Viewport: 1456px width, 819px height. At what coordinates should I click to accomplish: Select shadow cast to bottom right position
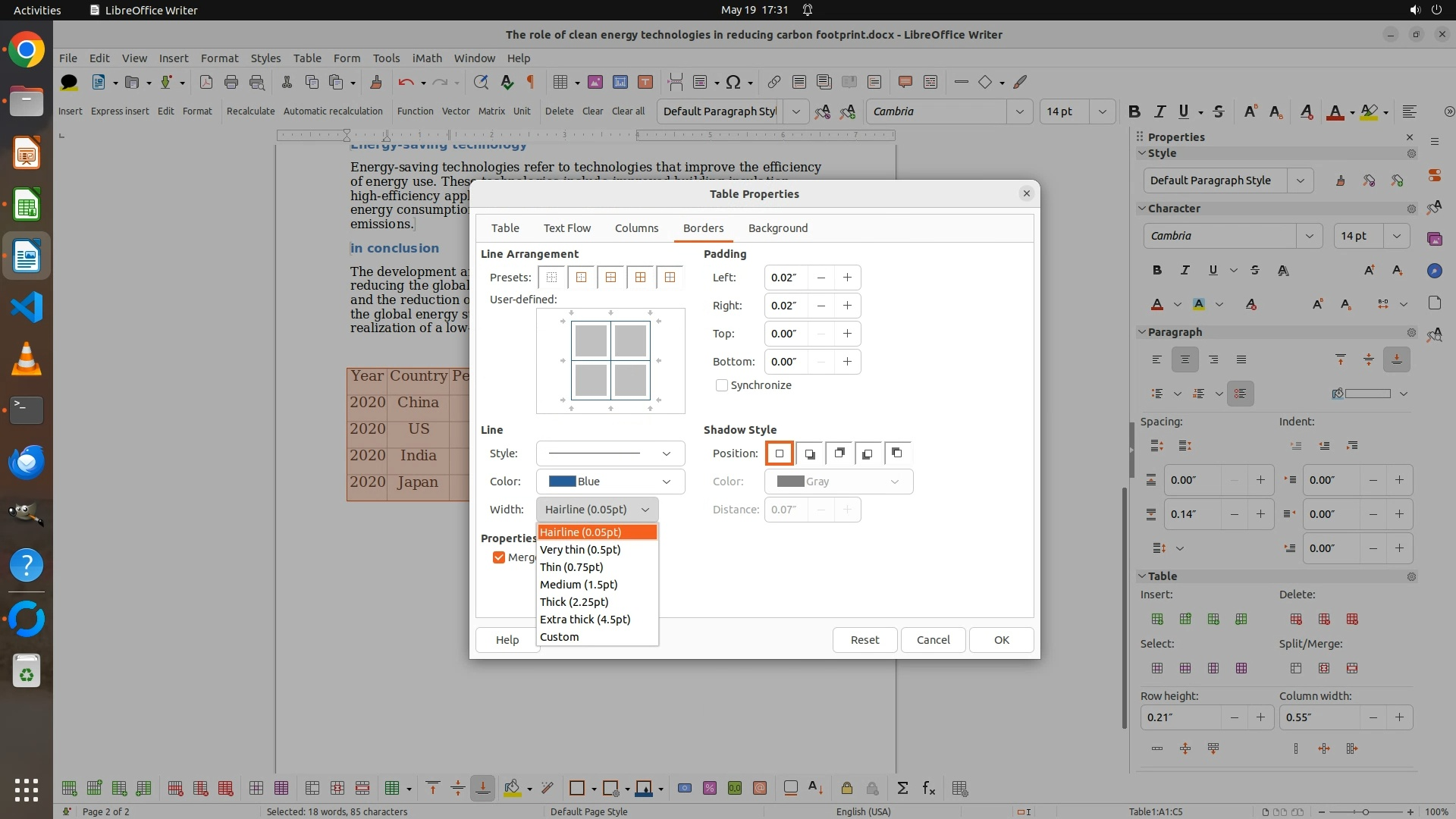point(809,453)
